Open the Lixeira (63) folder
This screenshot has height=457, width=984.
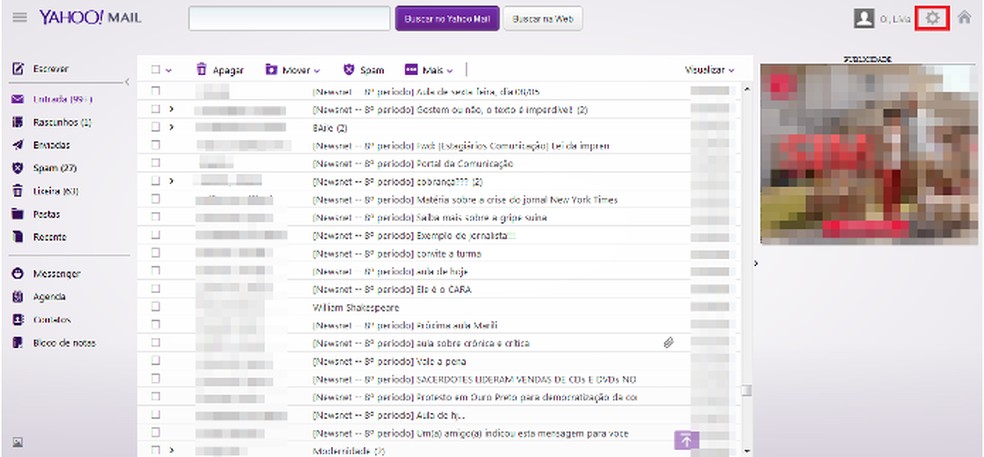[55, 191]
